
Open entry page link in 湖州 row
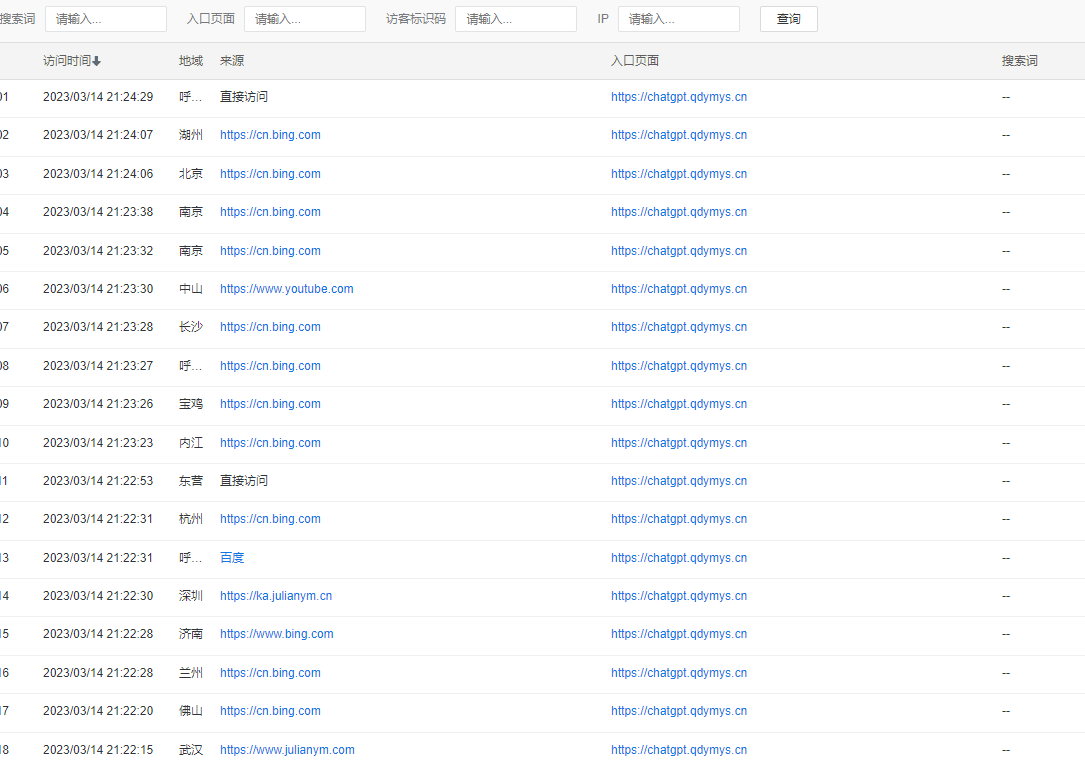(679, 135)
